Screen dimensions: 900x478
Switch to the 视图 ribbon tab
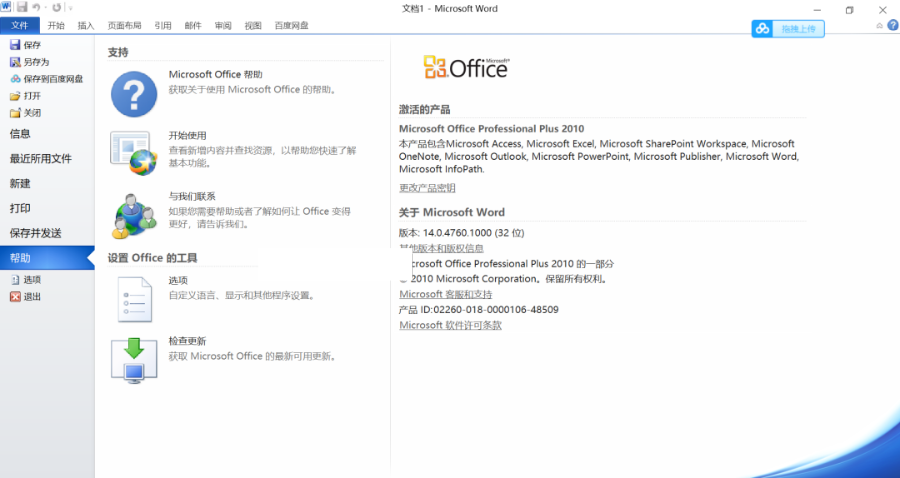(x=253, y=25)
